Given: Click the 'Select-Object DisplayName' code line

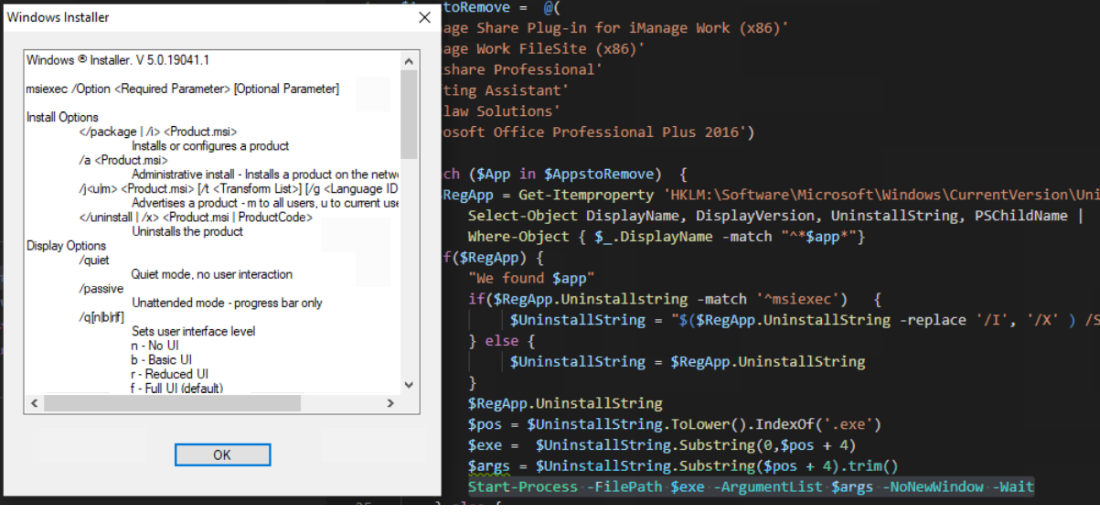Looking at the screenshot, I should pos(775,216).
